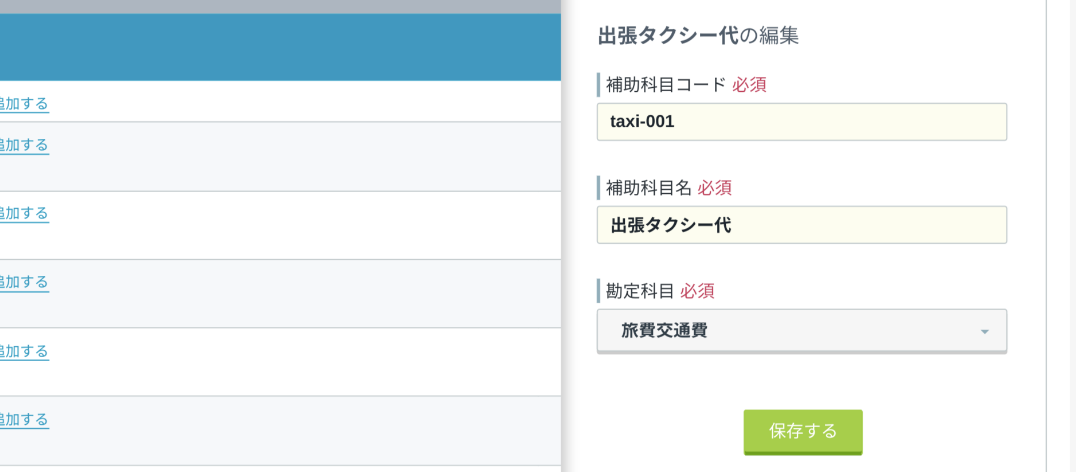Click the red 必須 marker beside 補助科目コード
This screenshot has height=472, width=1076.
749,85
